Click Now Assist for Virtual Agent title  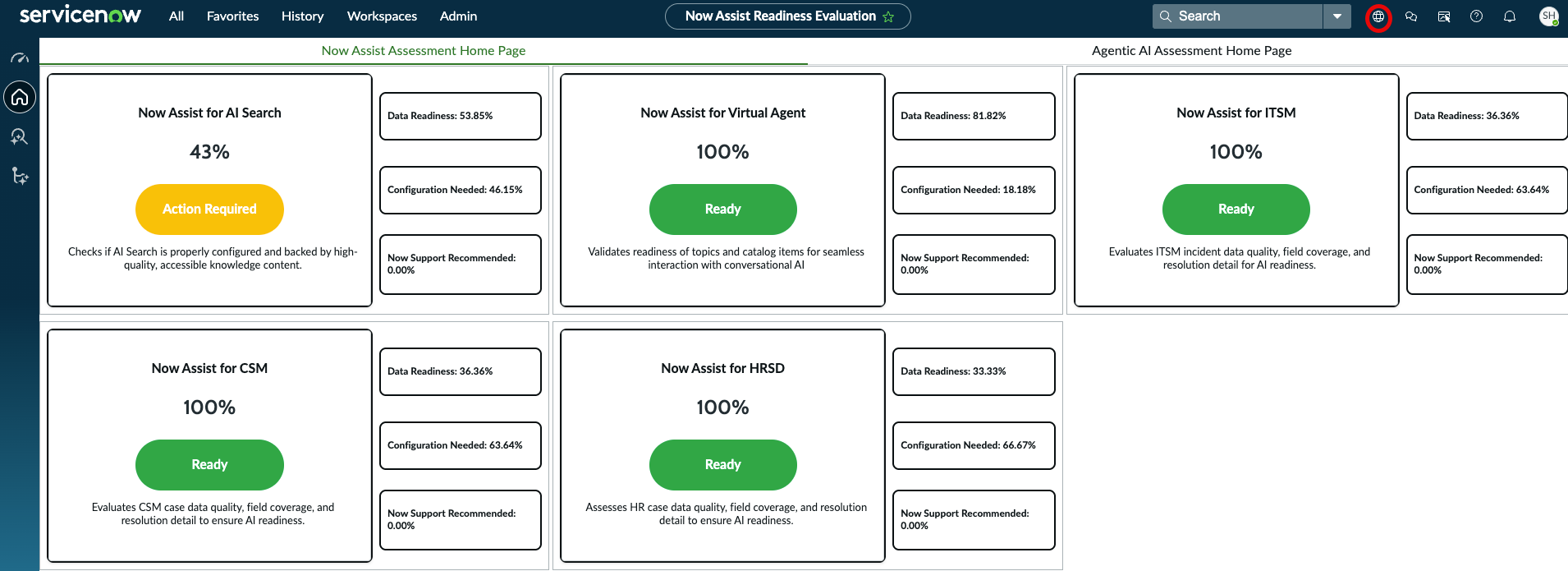pyautogui.click(x=722, y=113)
